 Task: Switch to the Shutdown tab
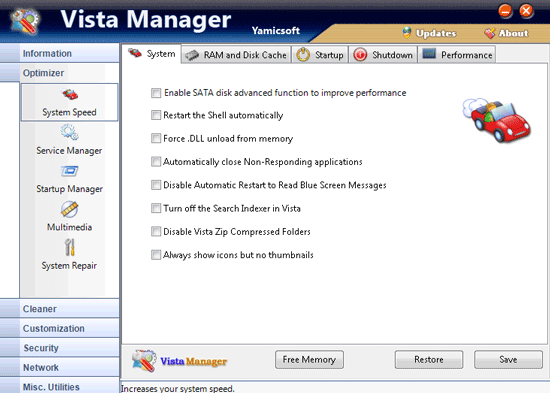[x=383, y=55]
